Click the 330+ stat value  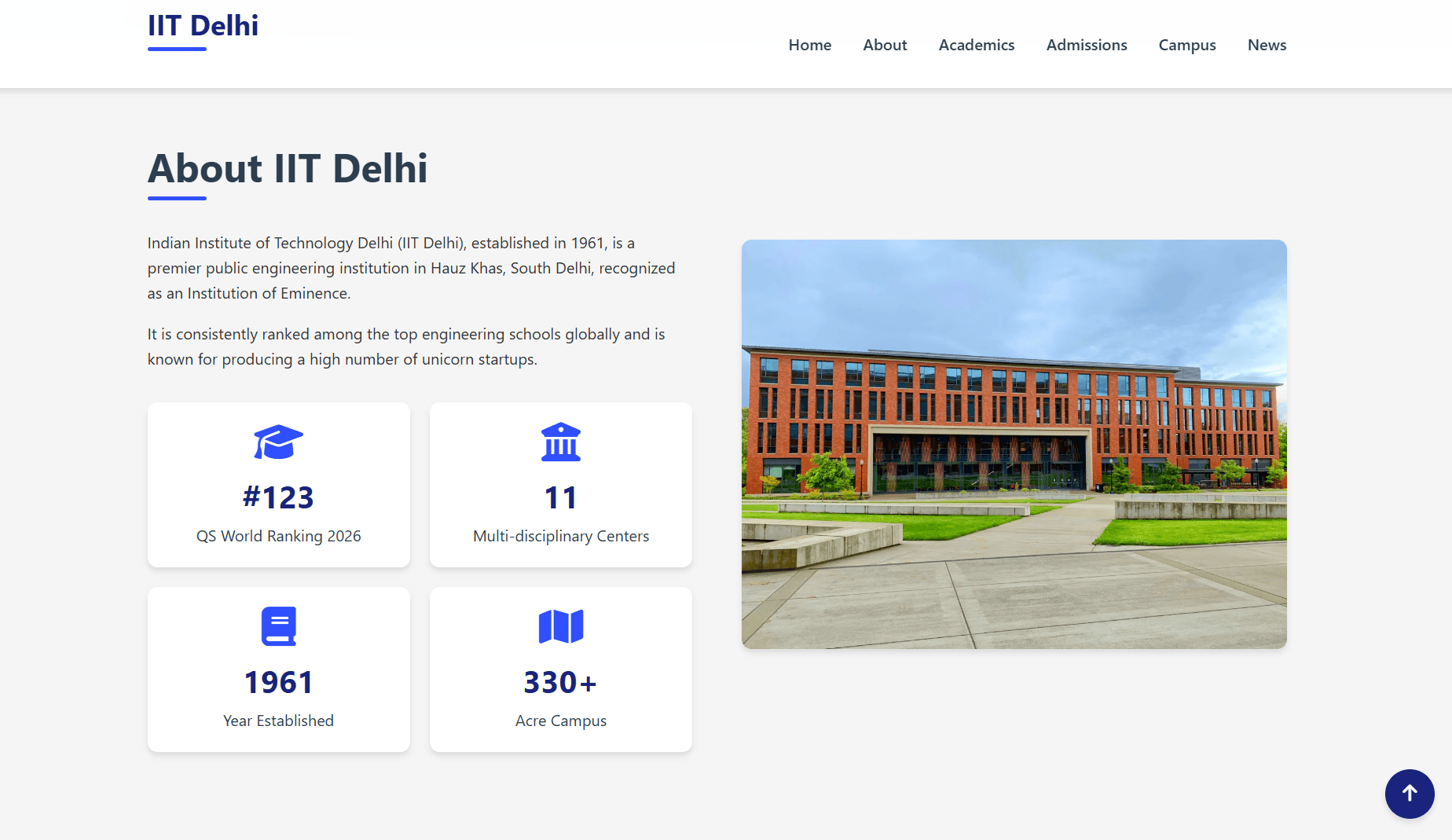click(561, 682)
